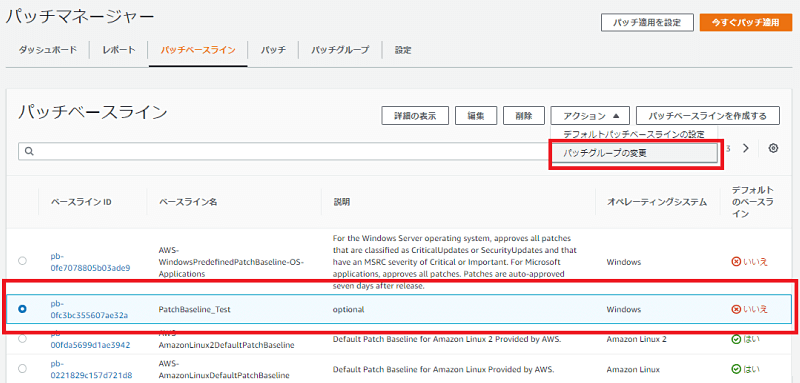Viewport: 800px width, 383px height.
Task: Click the red X icon in the PatchBaseline_Test row
Action: click(735, 309)
